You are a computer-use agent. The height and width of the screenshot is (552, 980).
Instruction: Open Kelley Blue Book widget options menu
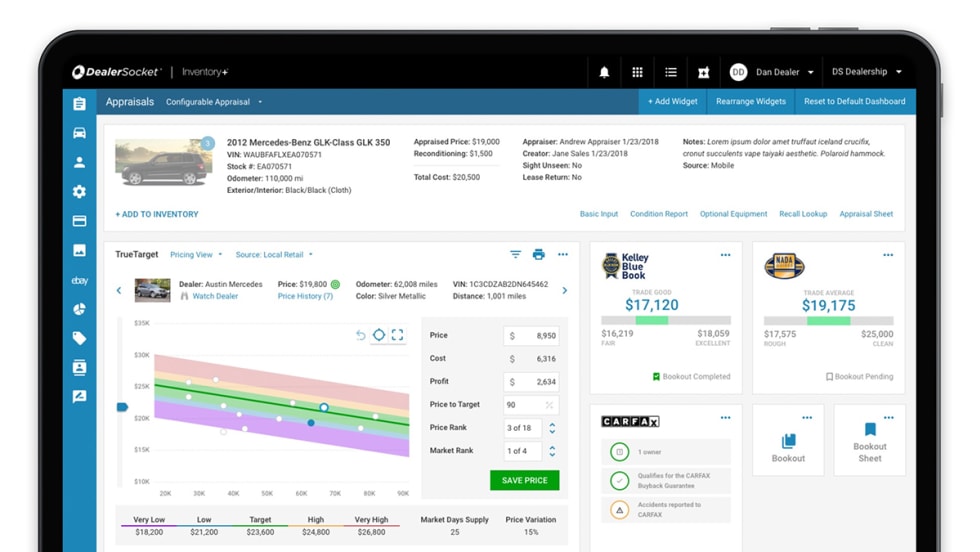[725, 255]
